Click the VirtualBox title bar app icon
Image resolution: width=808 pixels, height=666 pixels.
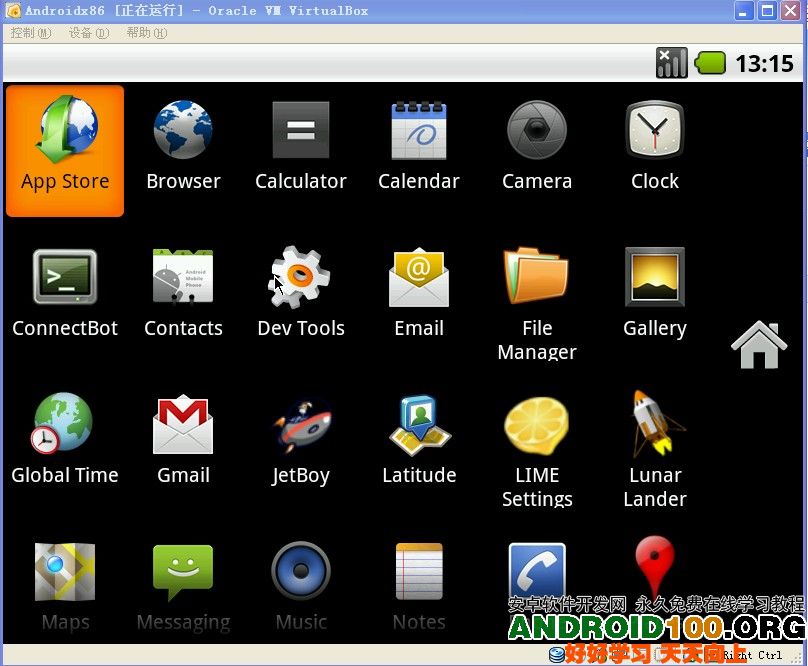tap(13, 10)
